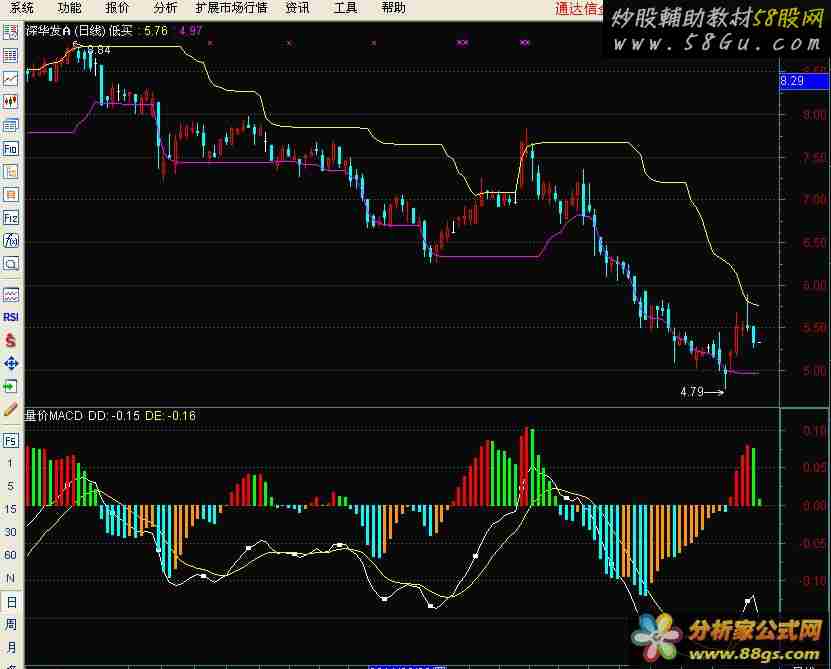
Task: Click the 8.84 high price label
Action: 99,50
